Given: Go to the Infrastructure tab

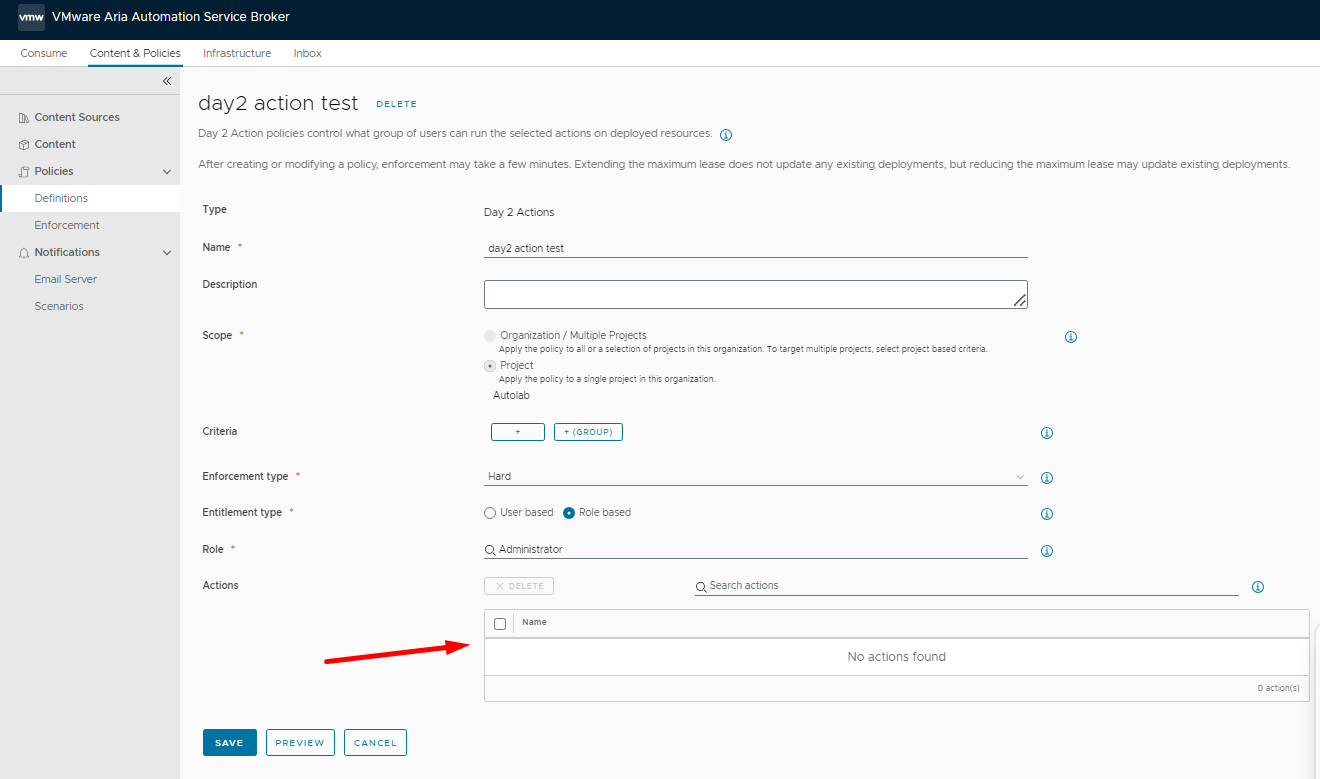Looking at the screenshot, I should click(x=237, y=53).
